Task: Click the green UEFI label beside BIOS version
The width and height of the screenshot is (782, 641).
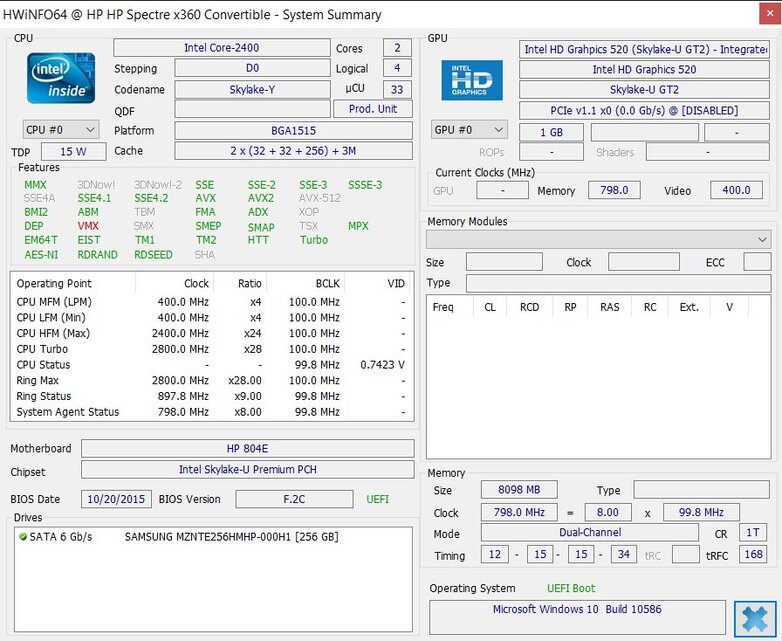Action: pyautogui.click(x=377, y=499)
